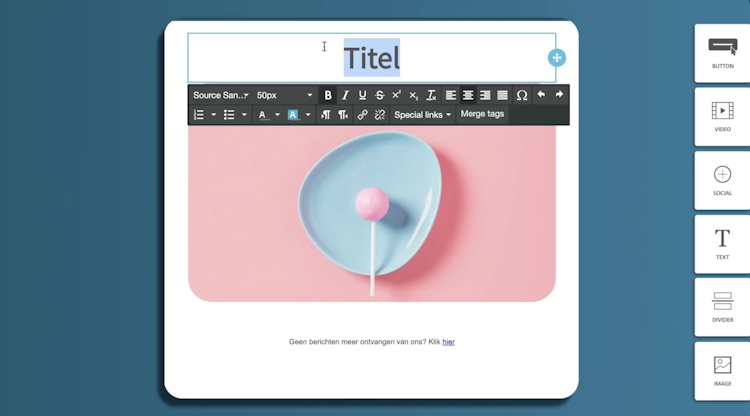Toggle subscript formatting
The width and height of the screenshot is (750, 416).
tap(414, 95)
